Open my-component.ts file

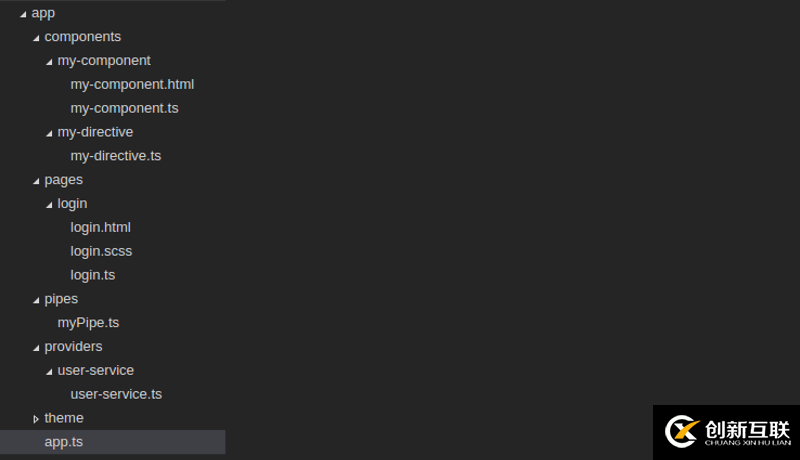click(x=124, y=108)
